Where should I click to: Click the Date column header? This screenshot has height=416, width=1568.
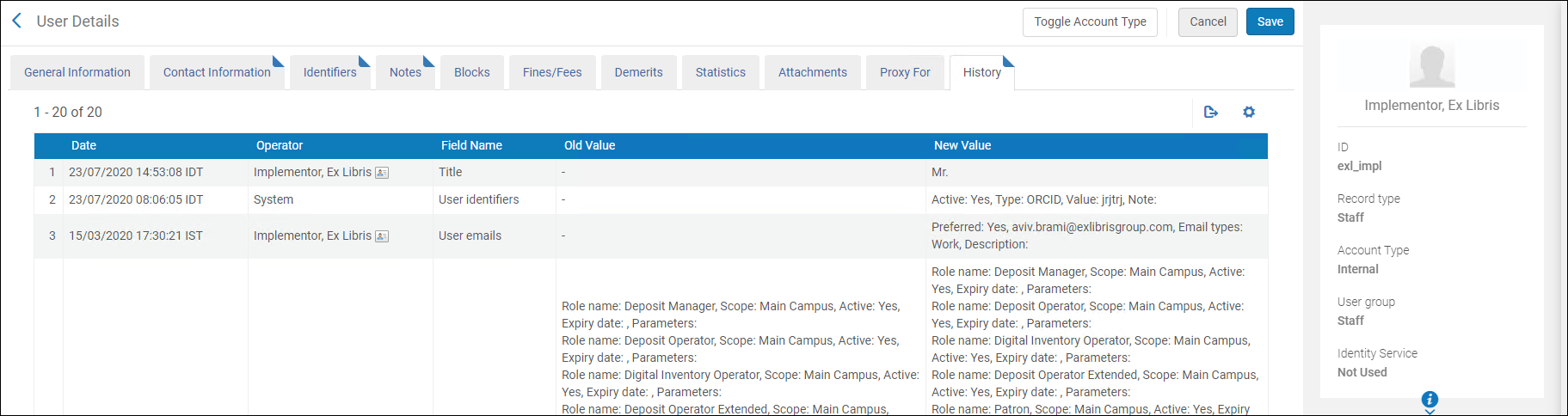click(x=83, y=145)
